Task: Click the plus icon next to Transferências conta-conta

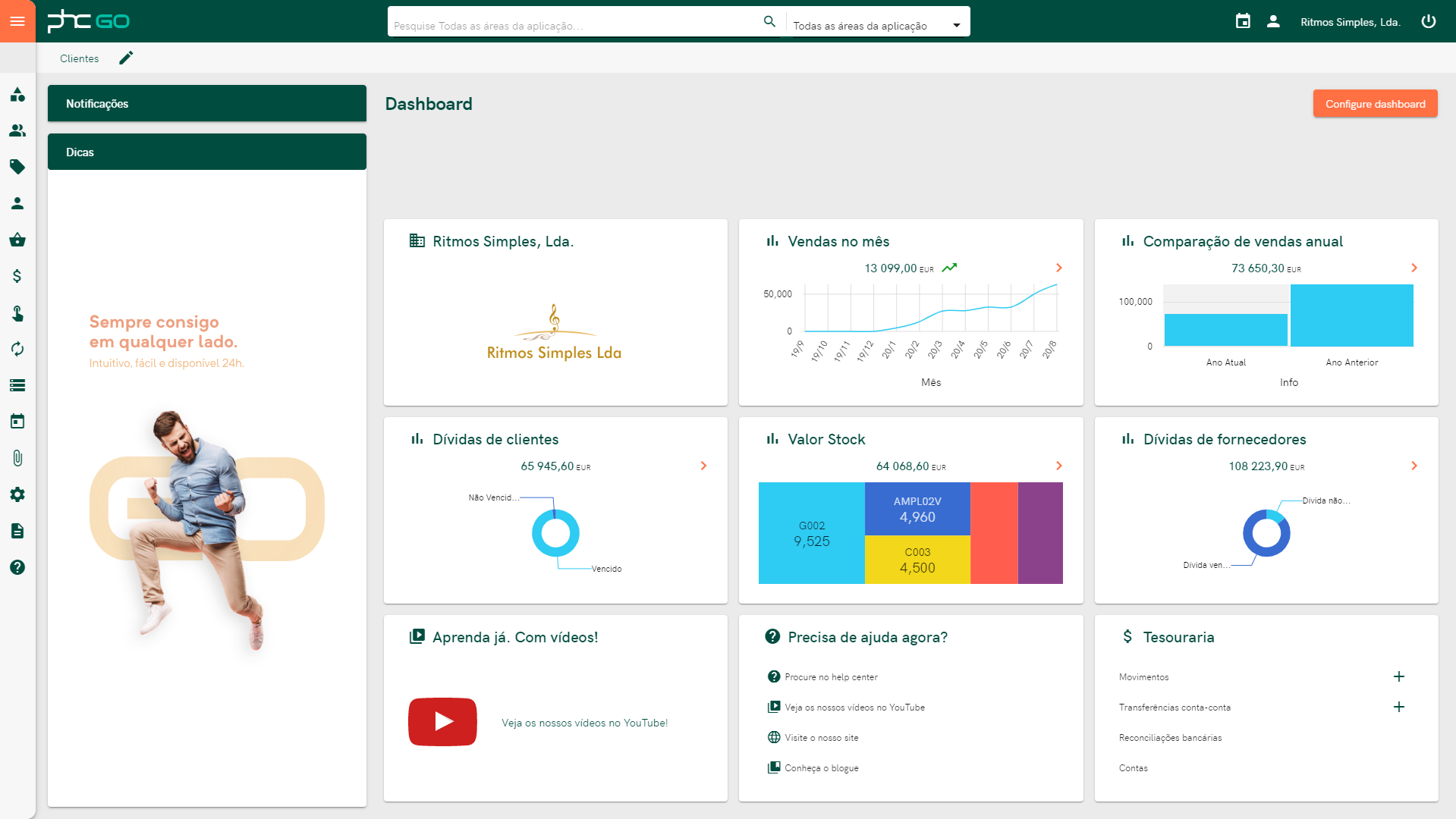Action: tap(1399, 707)
